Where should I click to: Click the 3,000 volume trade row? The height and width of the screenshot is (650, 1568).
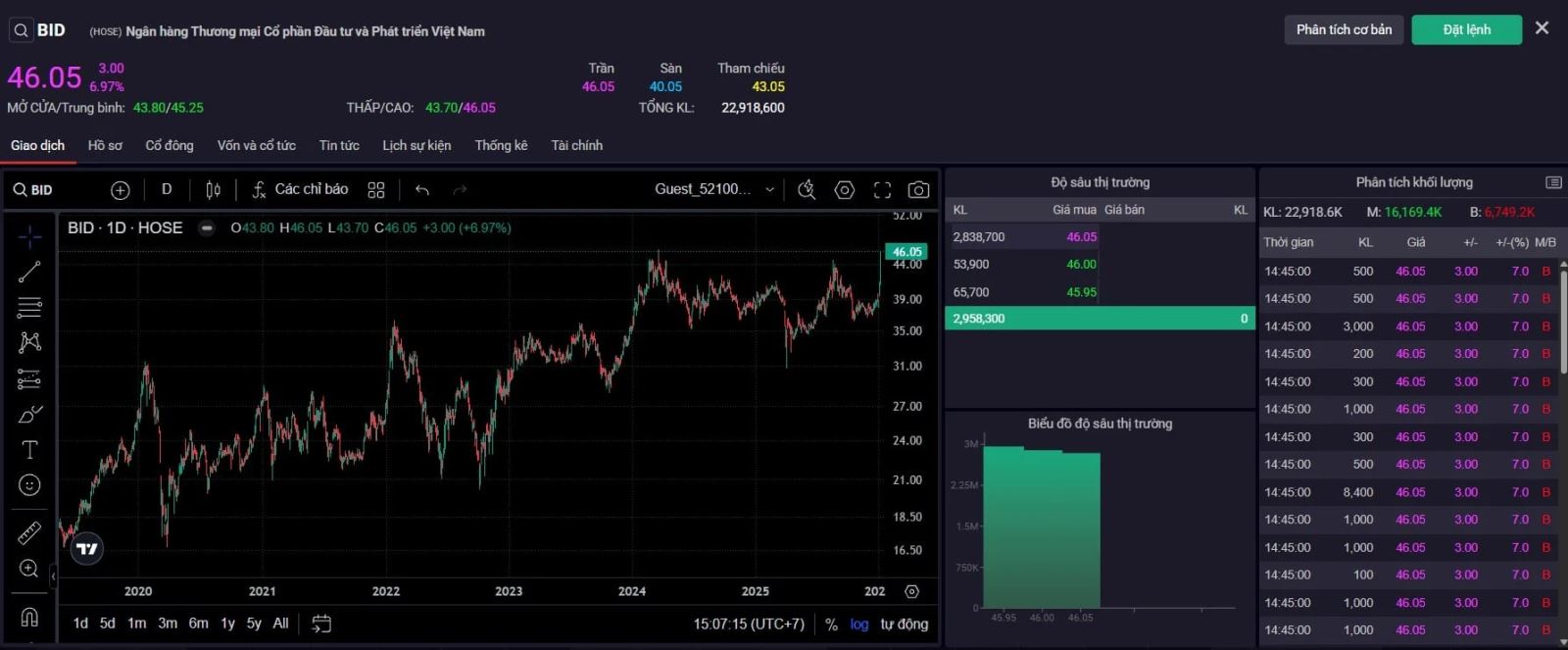click(x=1408, y=326)
